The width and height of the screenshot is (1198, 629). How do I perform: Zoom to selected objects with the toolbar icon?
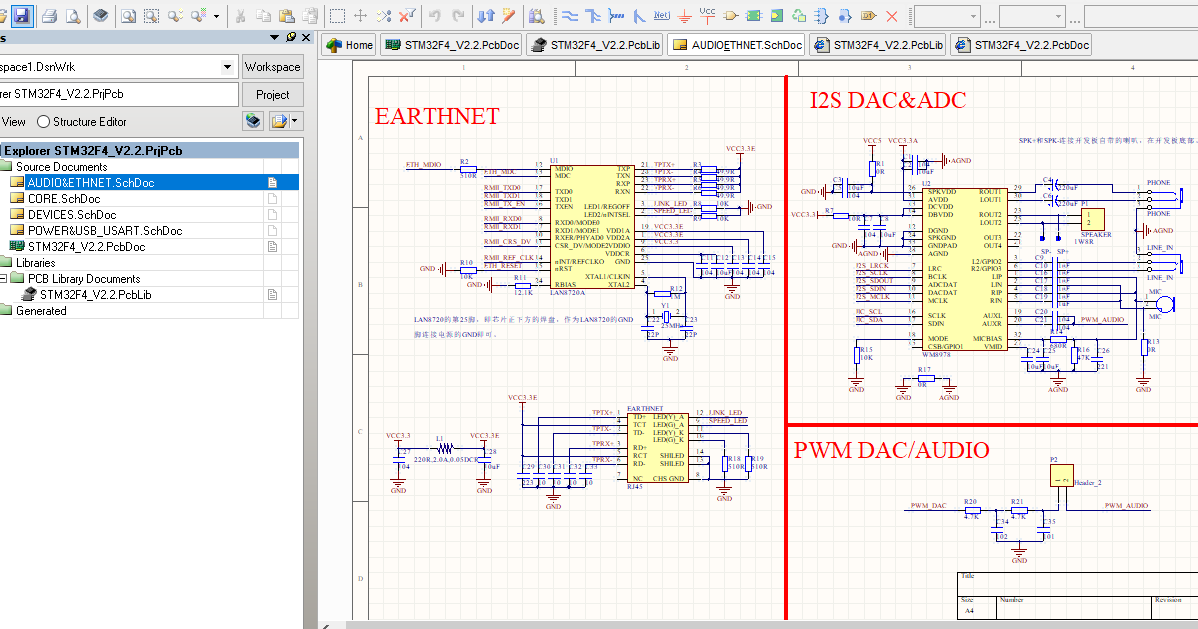coord(176,15)
